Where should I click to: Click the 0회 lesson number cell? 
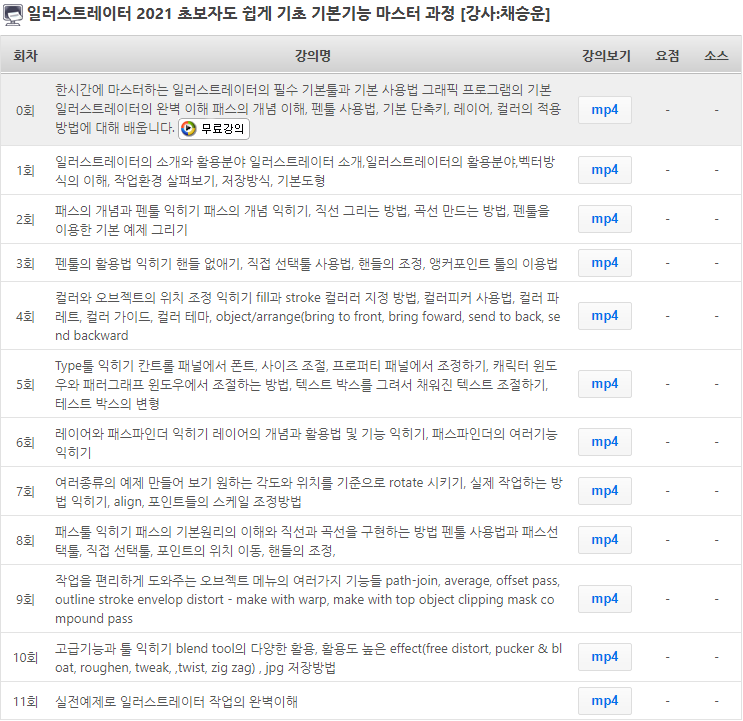pos(26,110)
